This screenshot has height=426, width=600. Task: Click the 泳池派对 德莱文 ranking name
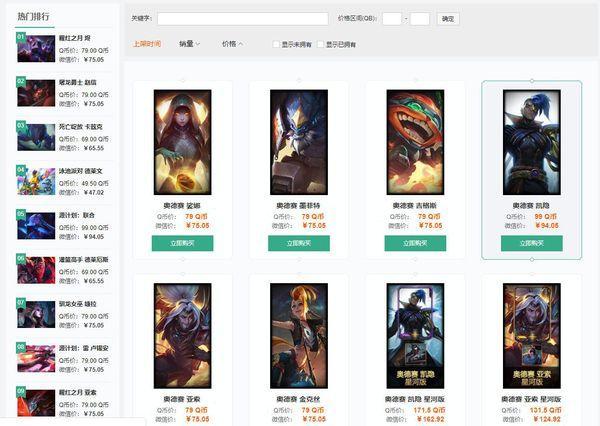[81, 171]
